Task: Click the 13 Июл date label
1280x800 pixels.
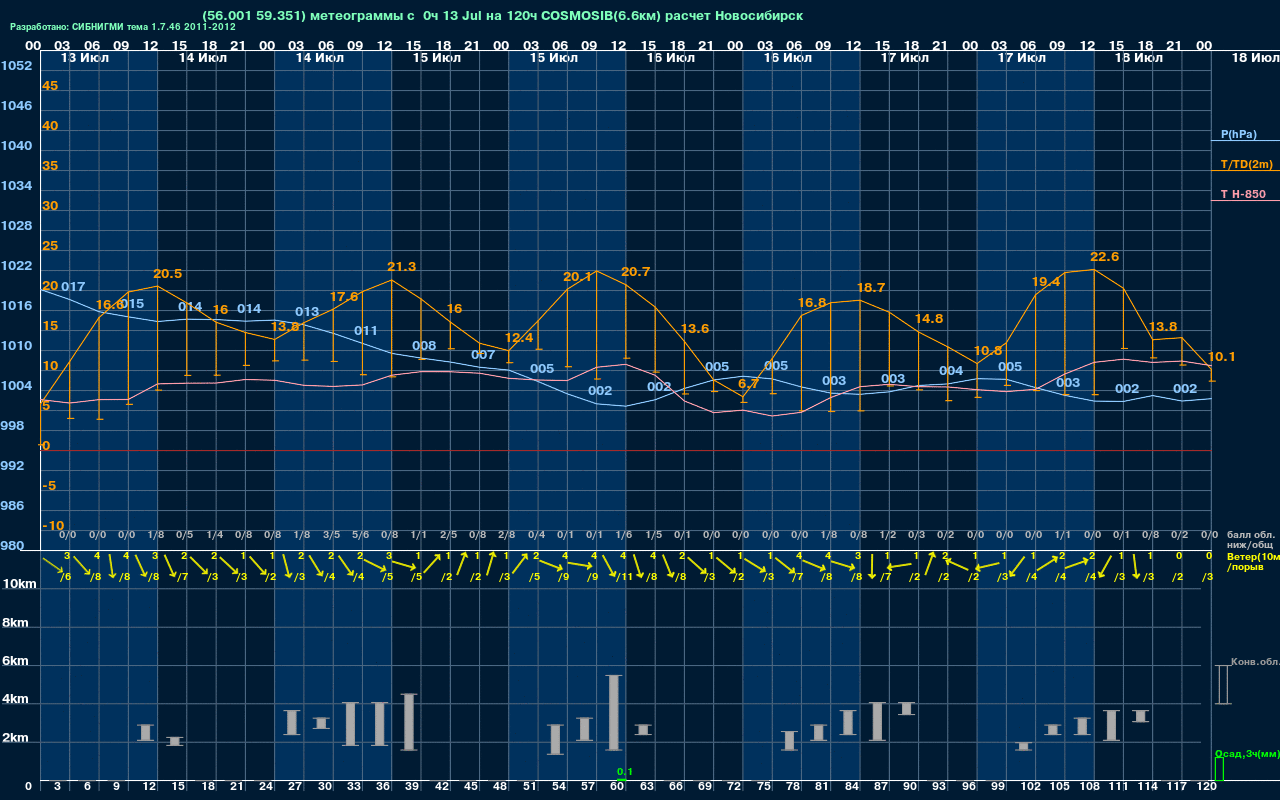Action: (x=86, y=58)
